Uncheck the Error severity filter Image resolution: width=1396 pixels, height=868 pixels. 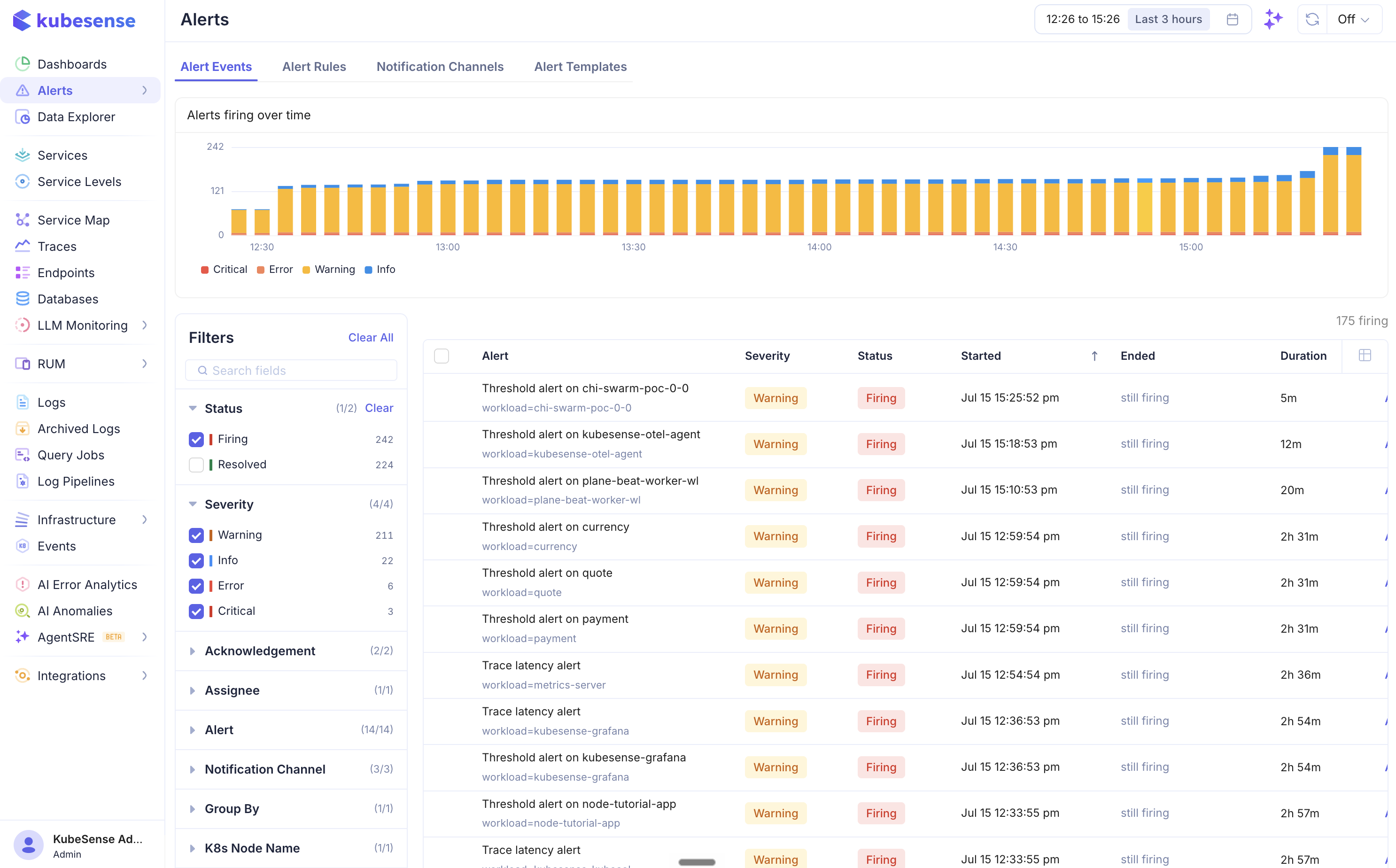coord(196,586)
